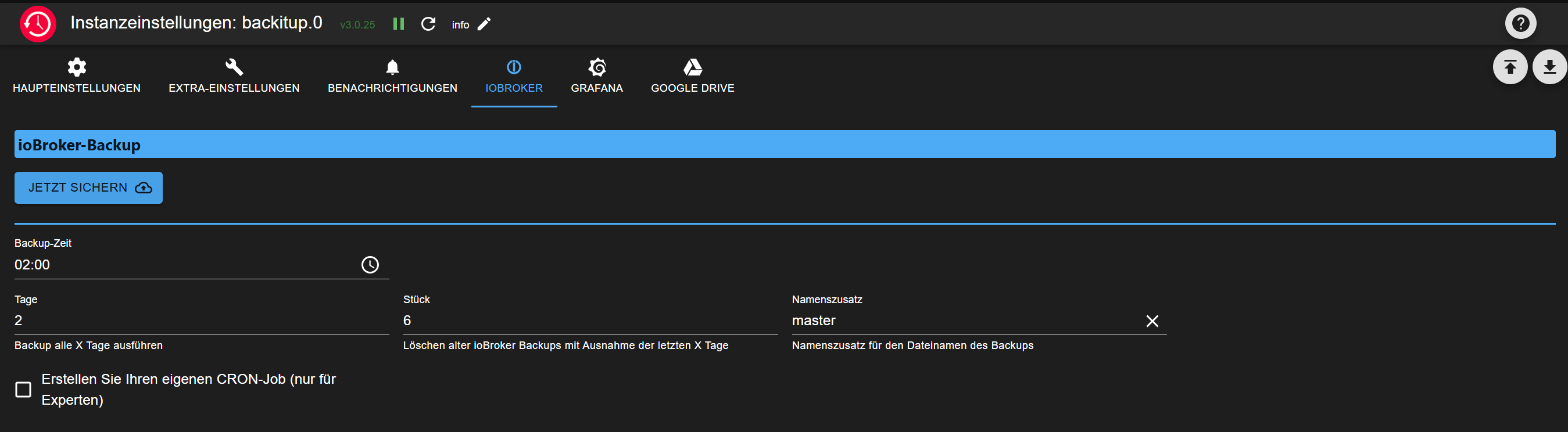
Task: Clear the Namenszusatz field
Action: [1152, 321]
